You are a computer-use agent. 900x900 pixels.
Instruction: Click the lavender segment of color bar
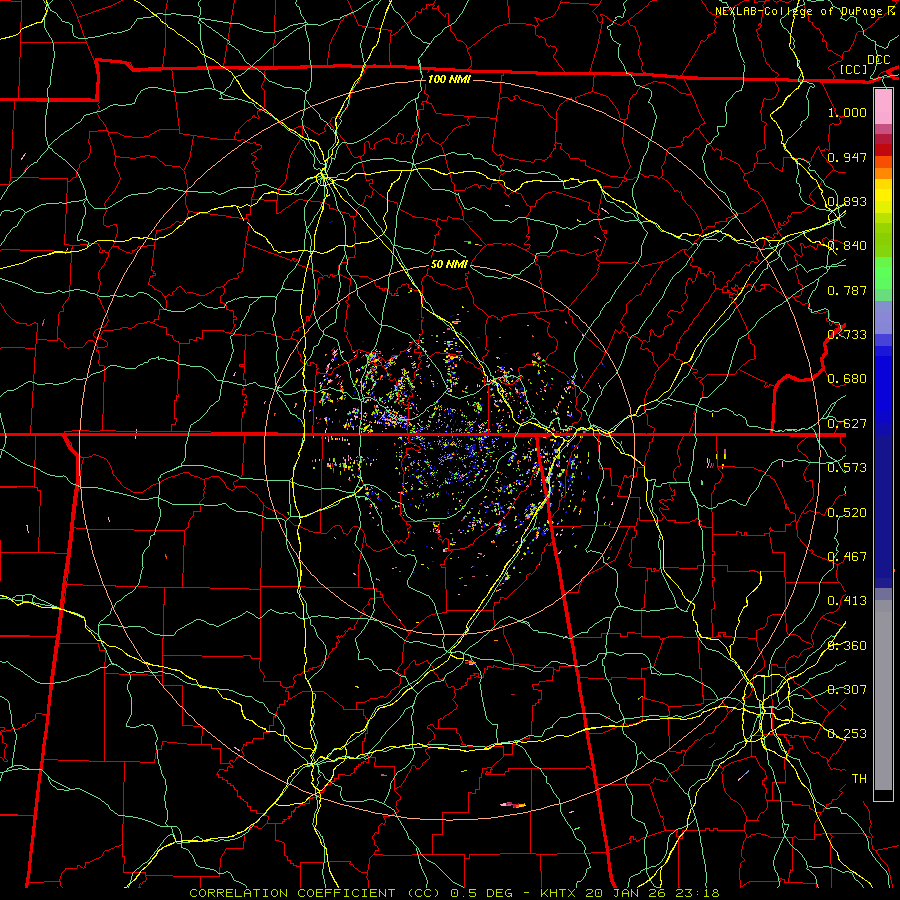883,318
